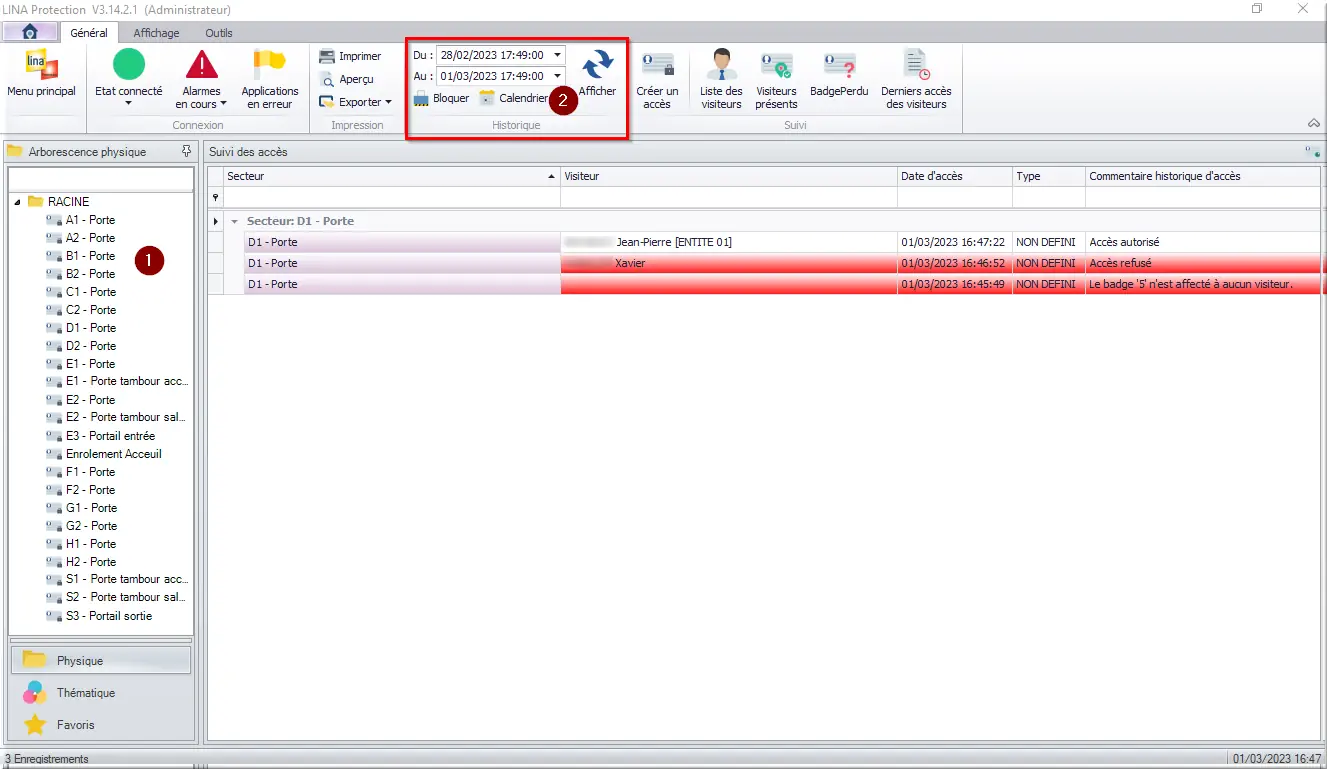Select E3 - Portail entrée in tree

pyautogui.click(x=110, y=436)
